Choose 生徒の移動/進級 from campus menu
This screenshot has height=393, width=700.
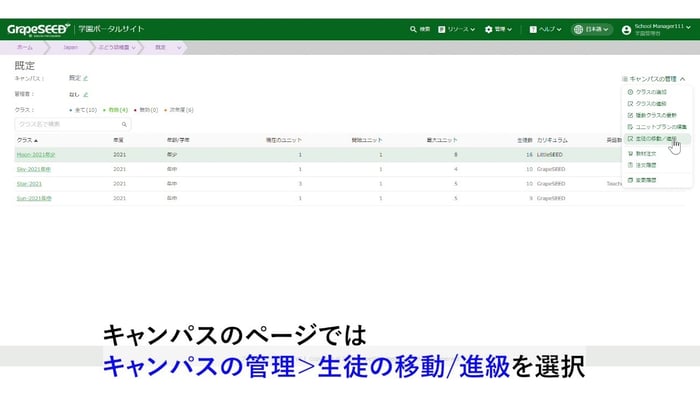pyautogui.click(x=656, y=139)
